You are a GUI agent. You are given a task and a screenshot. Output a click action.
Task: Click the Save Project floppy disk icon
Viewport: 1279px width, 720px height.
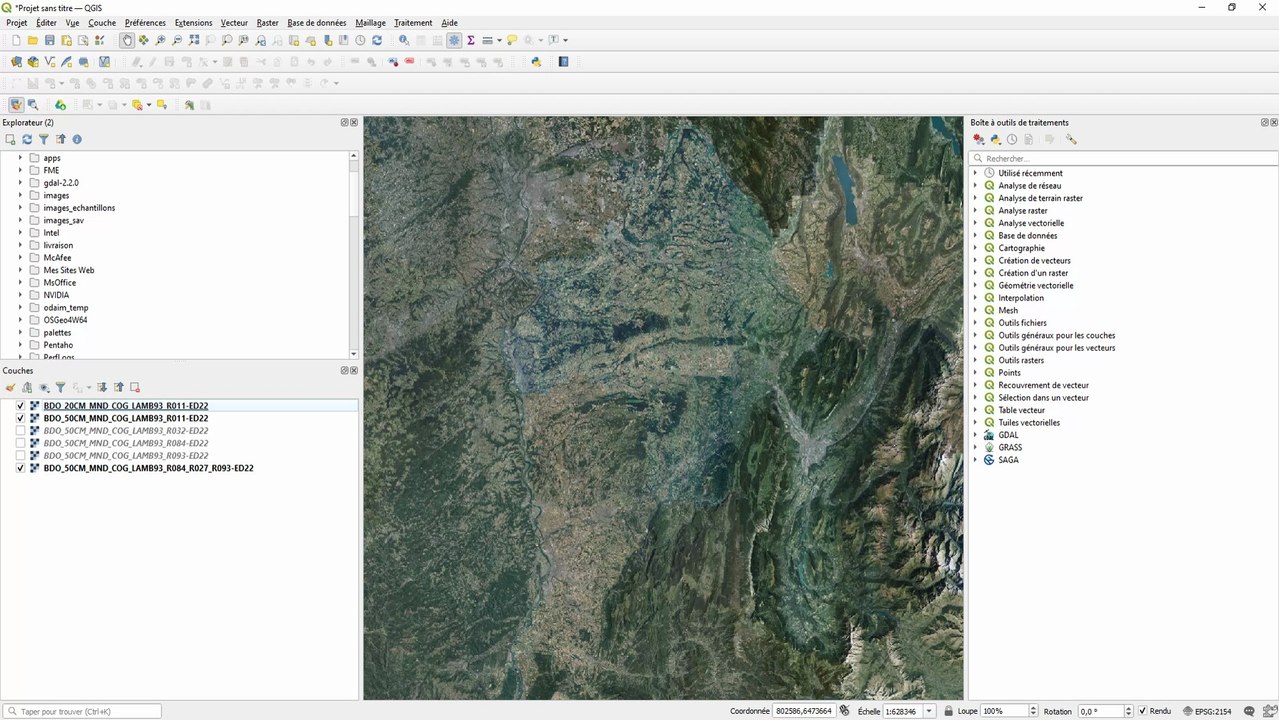(x=49, y=41)
